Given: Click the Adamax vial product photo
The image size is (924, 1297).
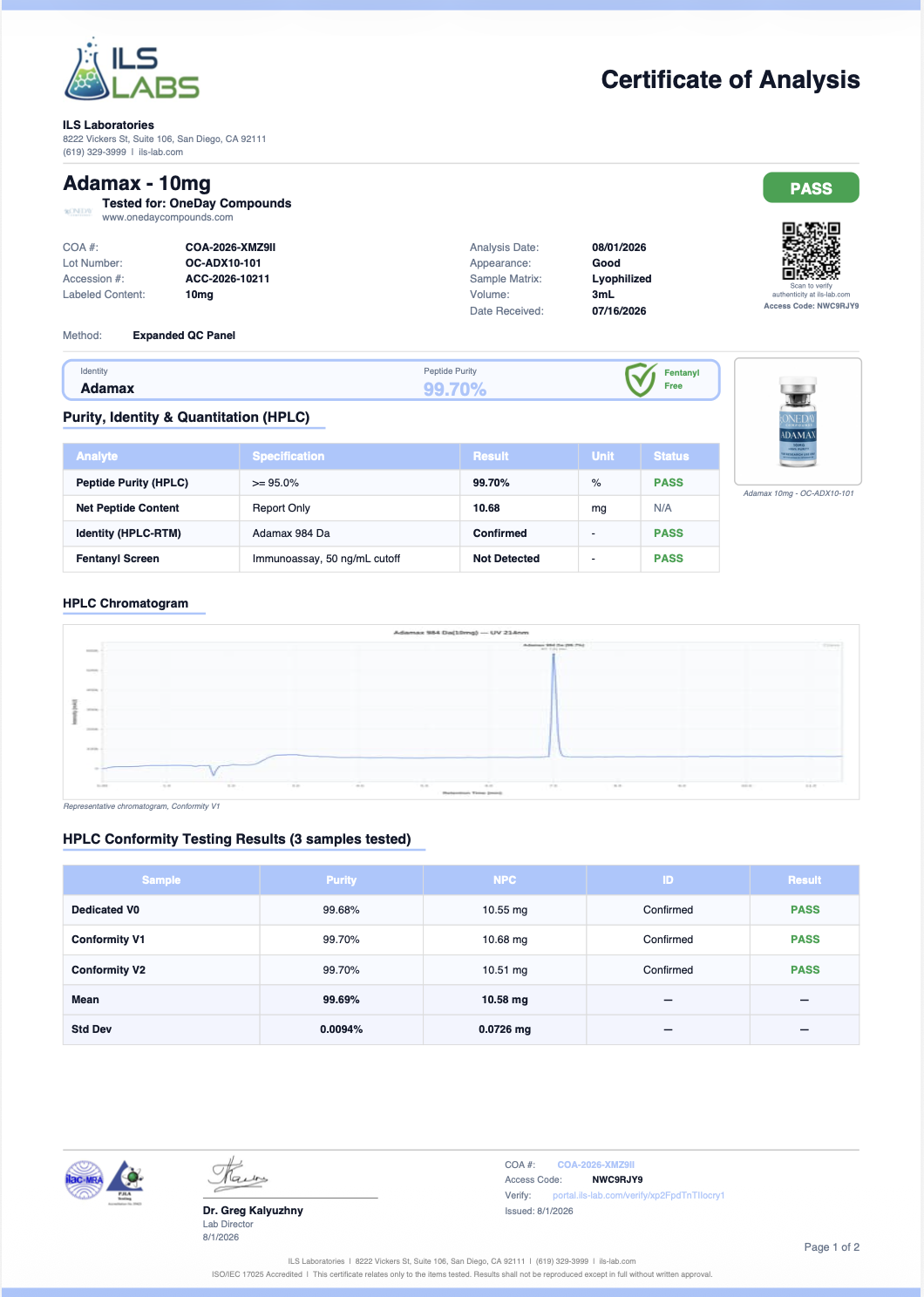Looking at the screenshot, I should pyautogui.click(x=798, y=422).
